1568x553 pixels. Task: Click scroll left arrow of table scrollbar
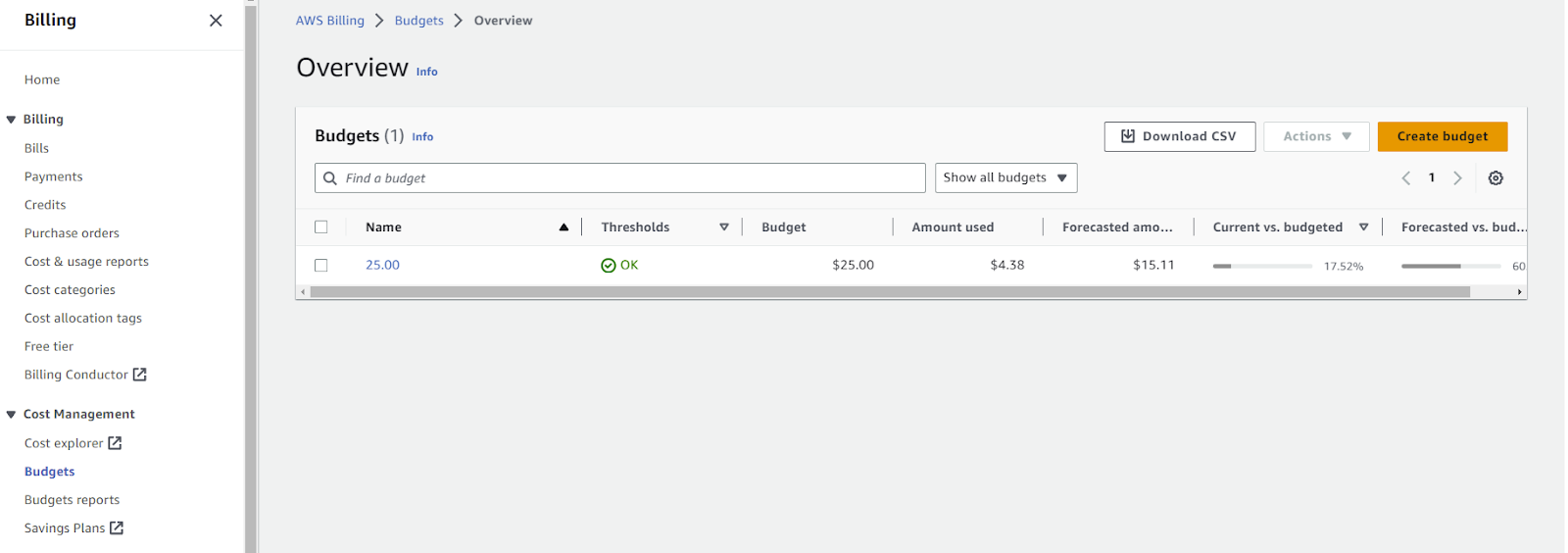point(303,292)
